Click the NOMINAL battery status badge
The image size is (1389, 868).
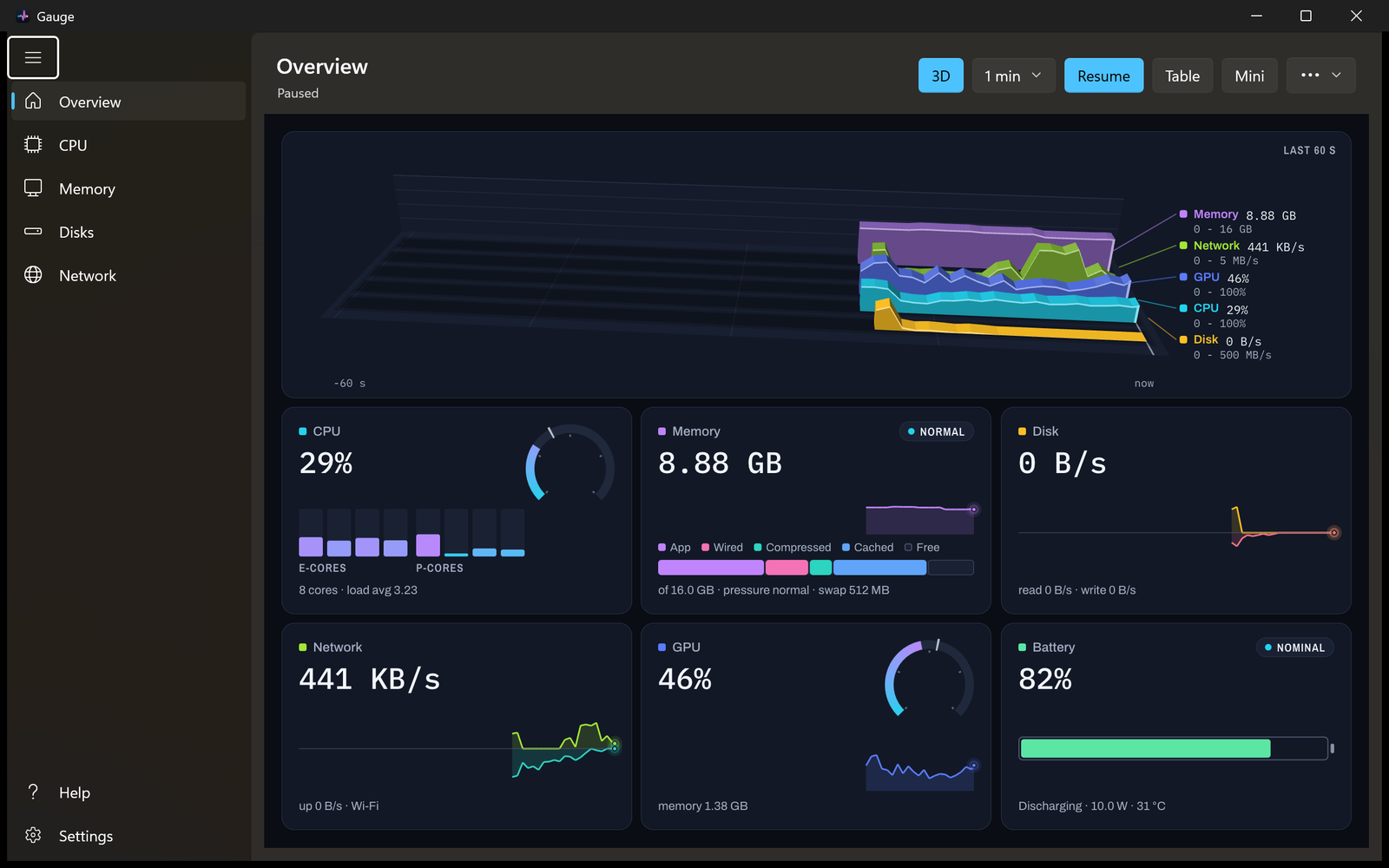point(1294,648)
